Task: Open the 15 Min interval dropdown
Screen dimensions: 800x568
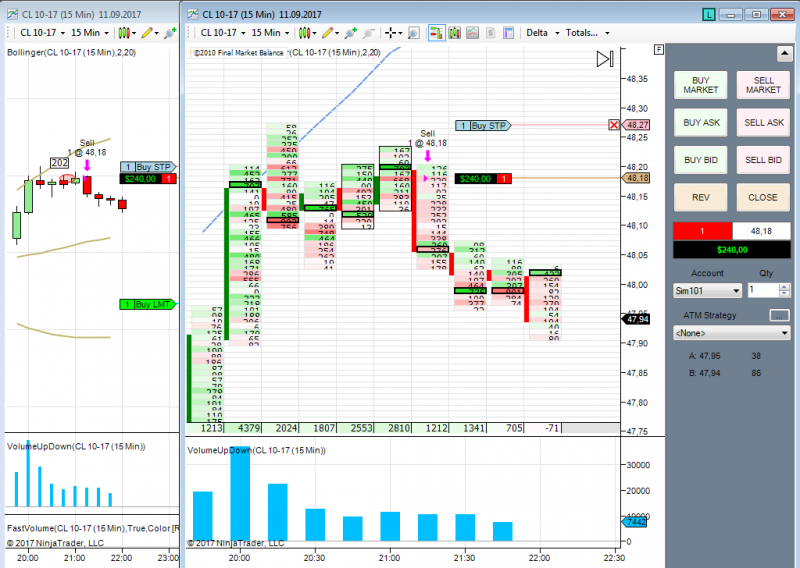Action: 270,33
